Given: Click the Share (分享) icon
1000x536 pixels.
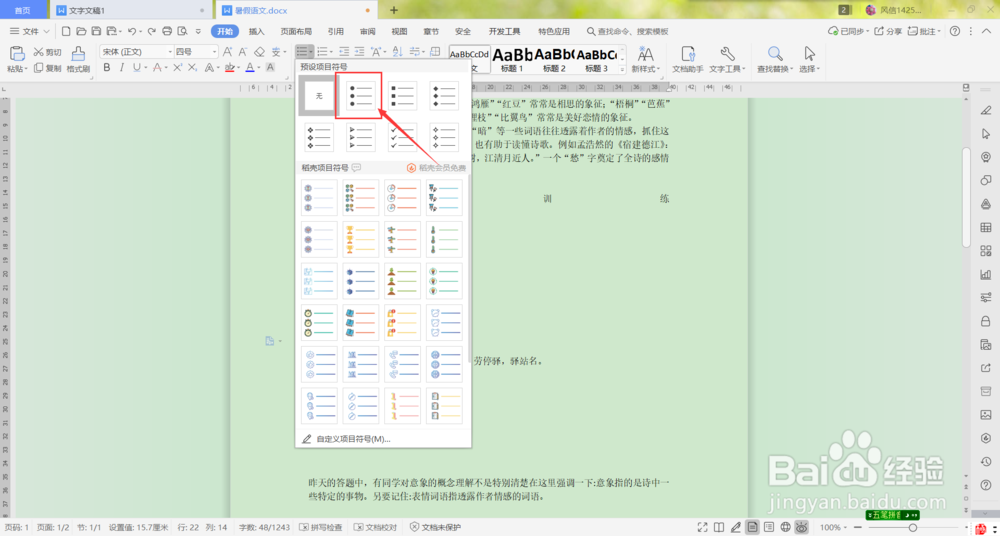Looking at the screenshot, I should click(888, 31).
